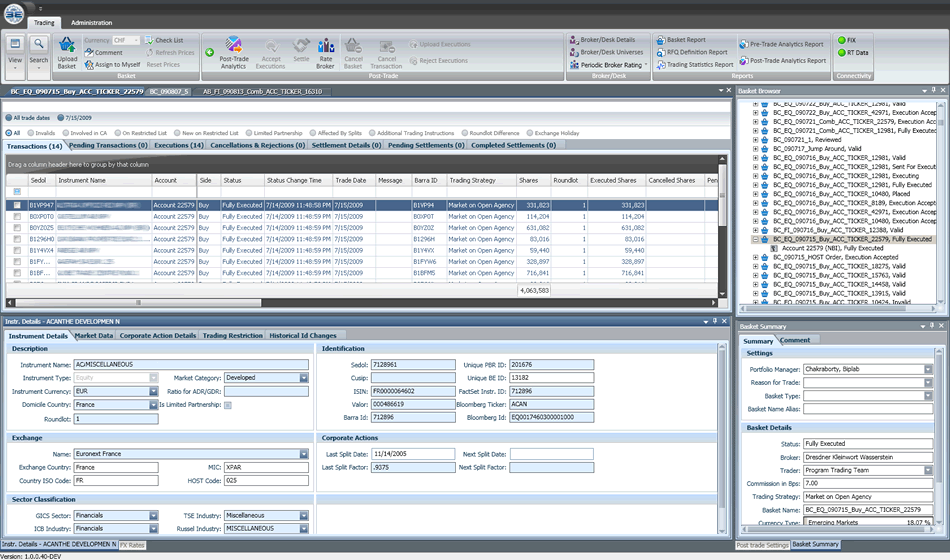Switch to the Administration ribbon tab
The height and width of the screenshot is (560, 950).
click(91, 22)
